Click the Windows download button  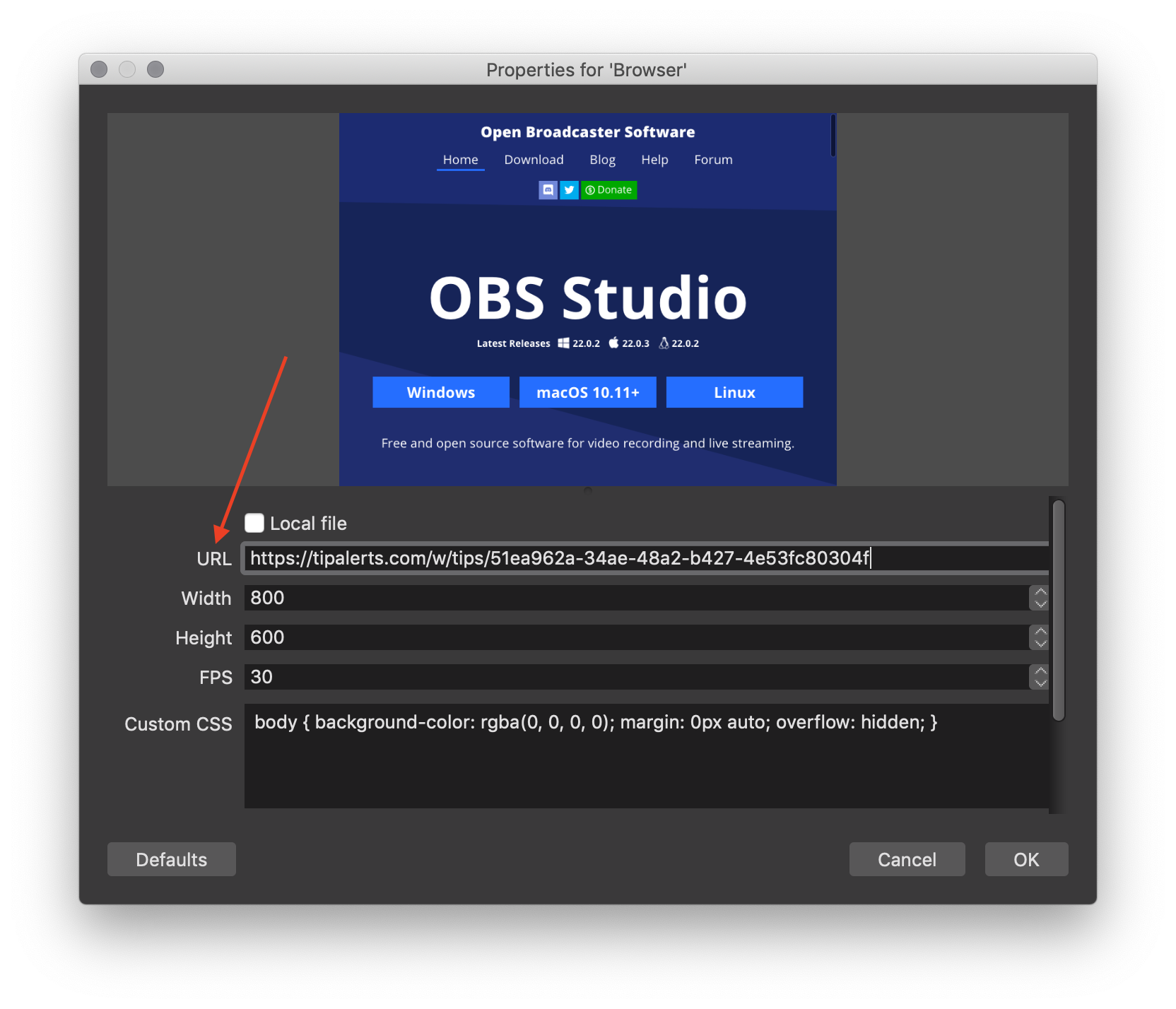coord(441,392)
